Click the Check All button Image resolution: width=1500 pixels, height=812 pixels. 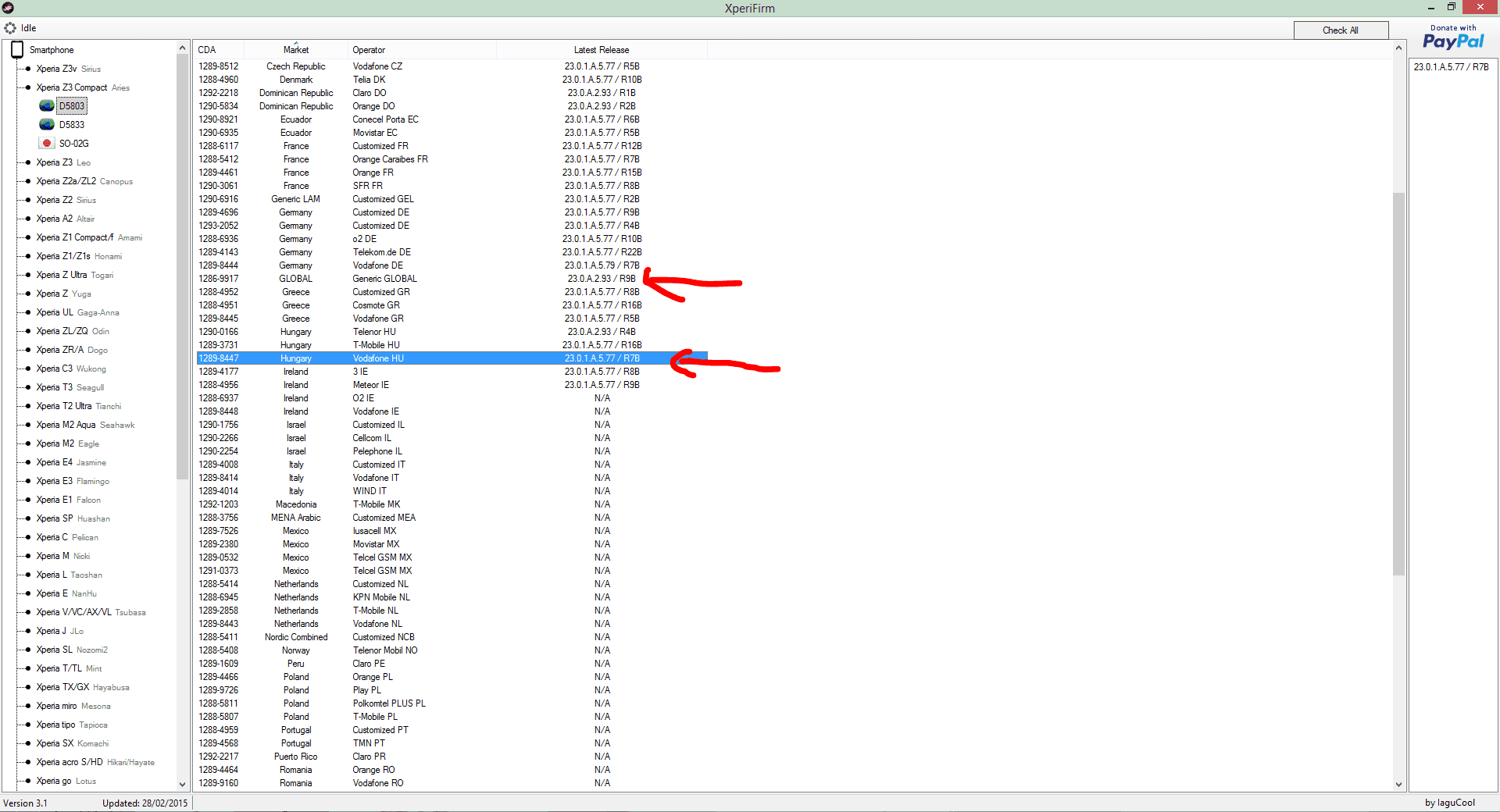click(1341, 30)
